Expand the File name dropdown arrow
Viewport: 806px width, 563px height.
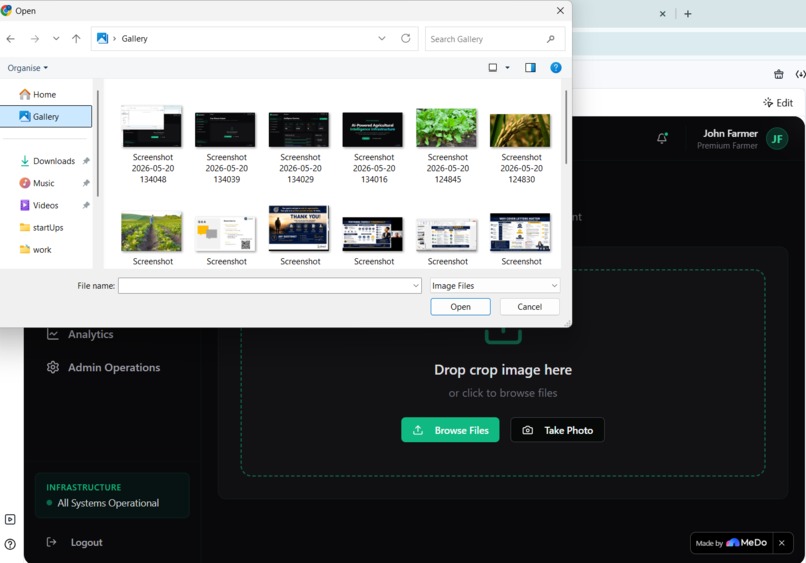416,285
